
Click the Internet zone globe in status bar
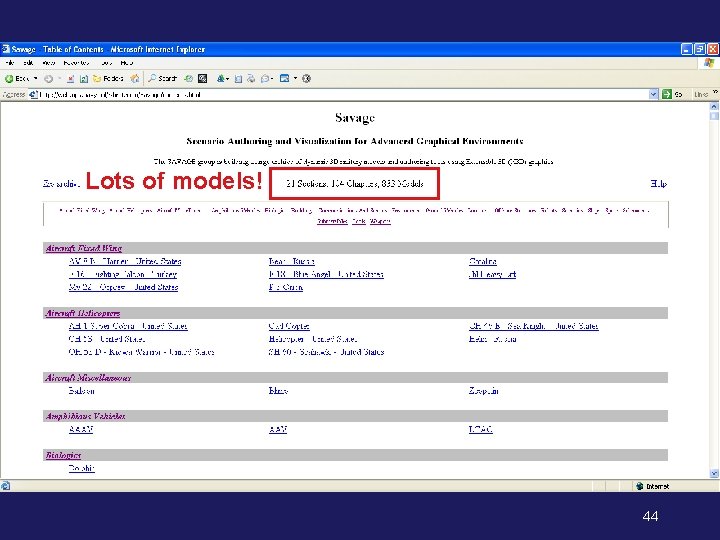coord(639,486)
